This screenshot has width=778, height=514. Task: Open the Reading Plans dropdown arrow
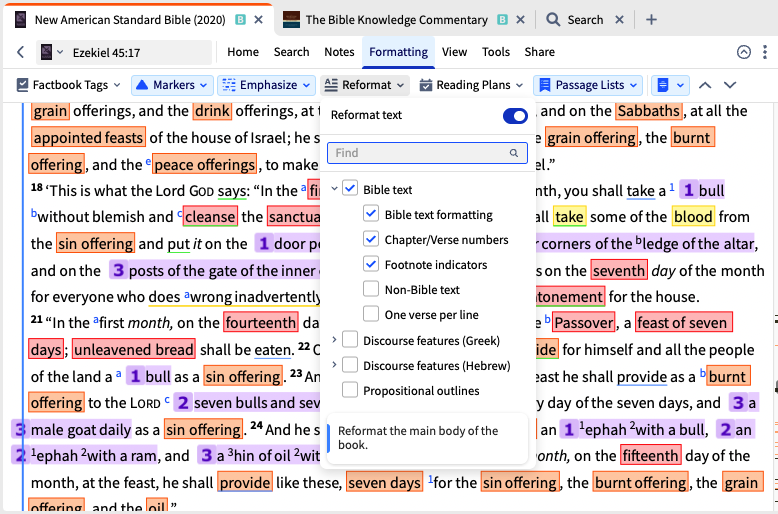click(x=519, y=85)
